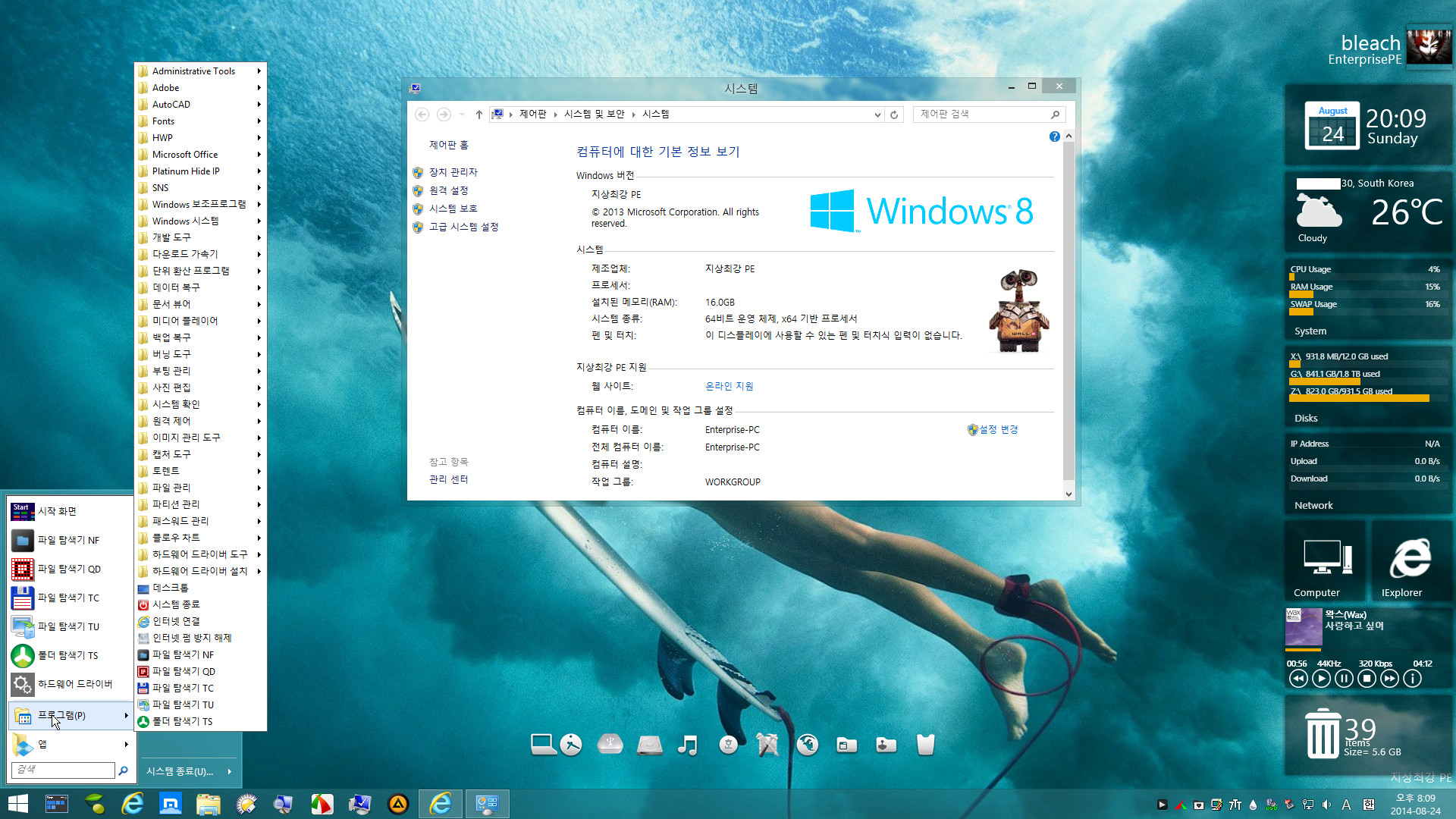Skip to next track in the music gadget
This screenshot has width=1456, height=819.
[x=1389, y=679]
